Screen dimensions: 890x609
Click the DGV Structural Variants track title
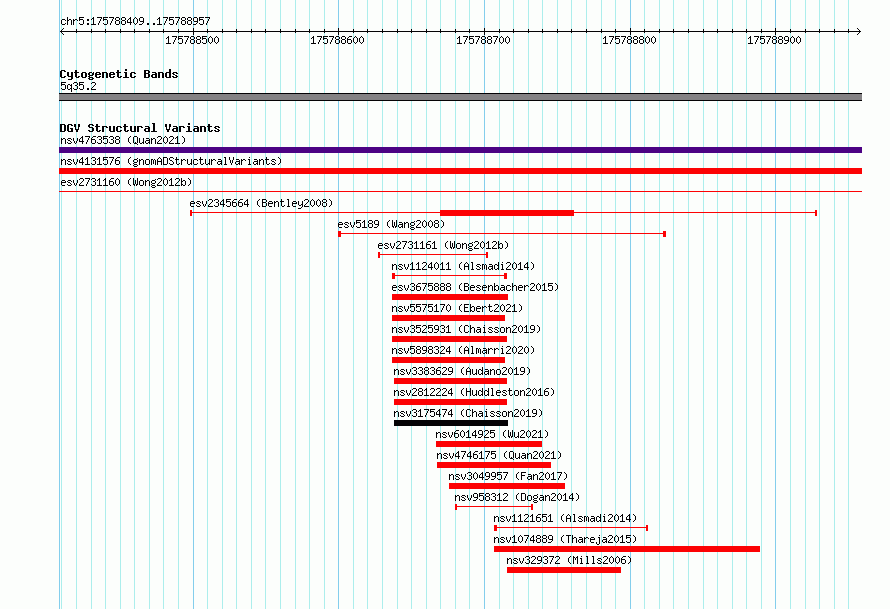[x=140, y=128]
